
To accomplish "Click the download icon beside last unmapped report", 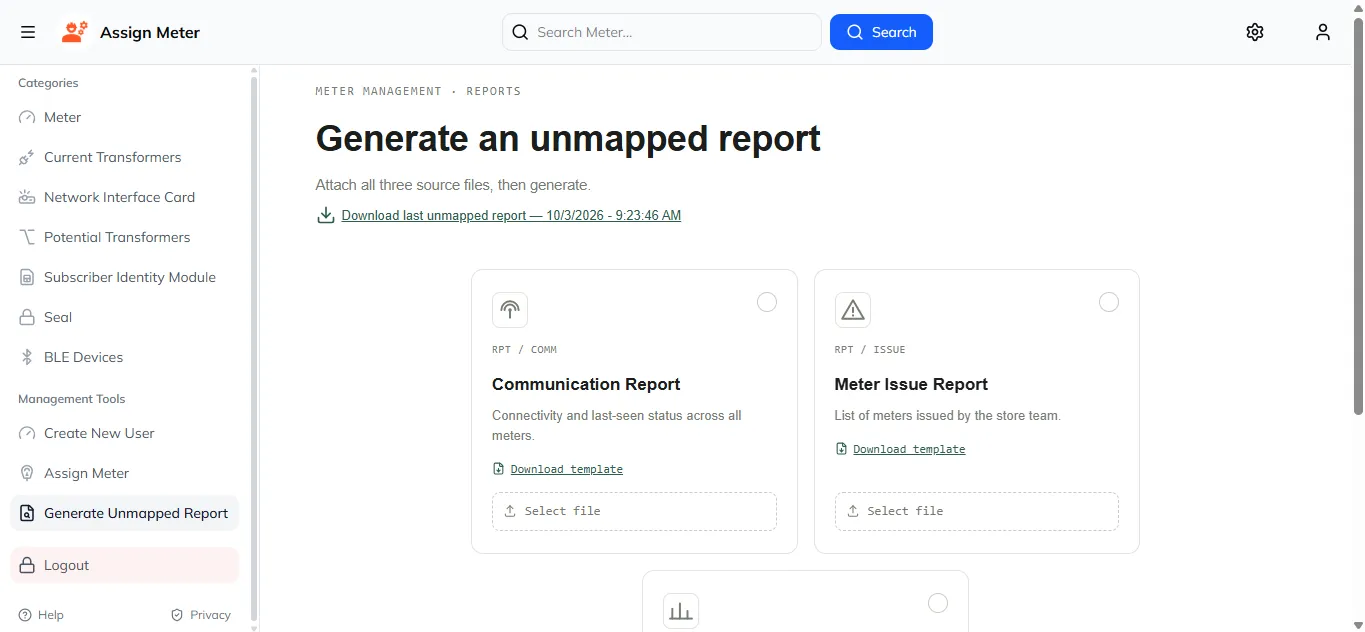I will [326, 215].
